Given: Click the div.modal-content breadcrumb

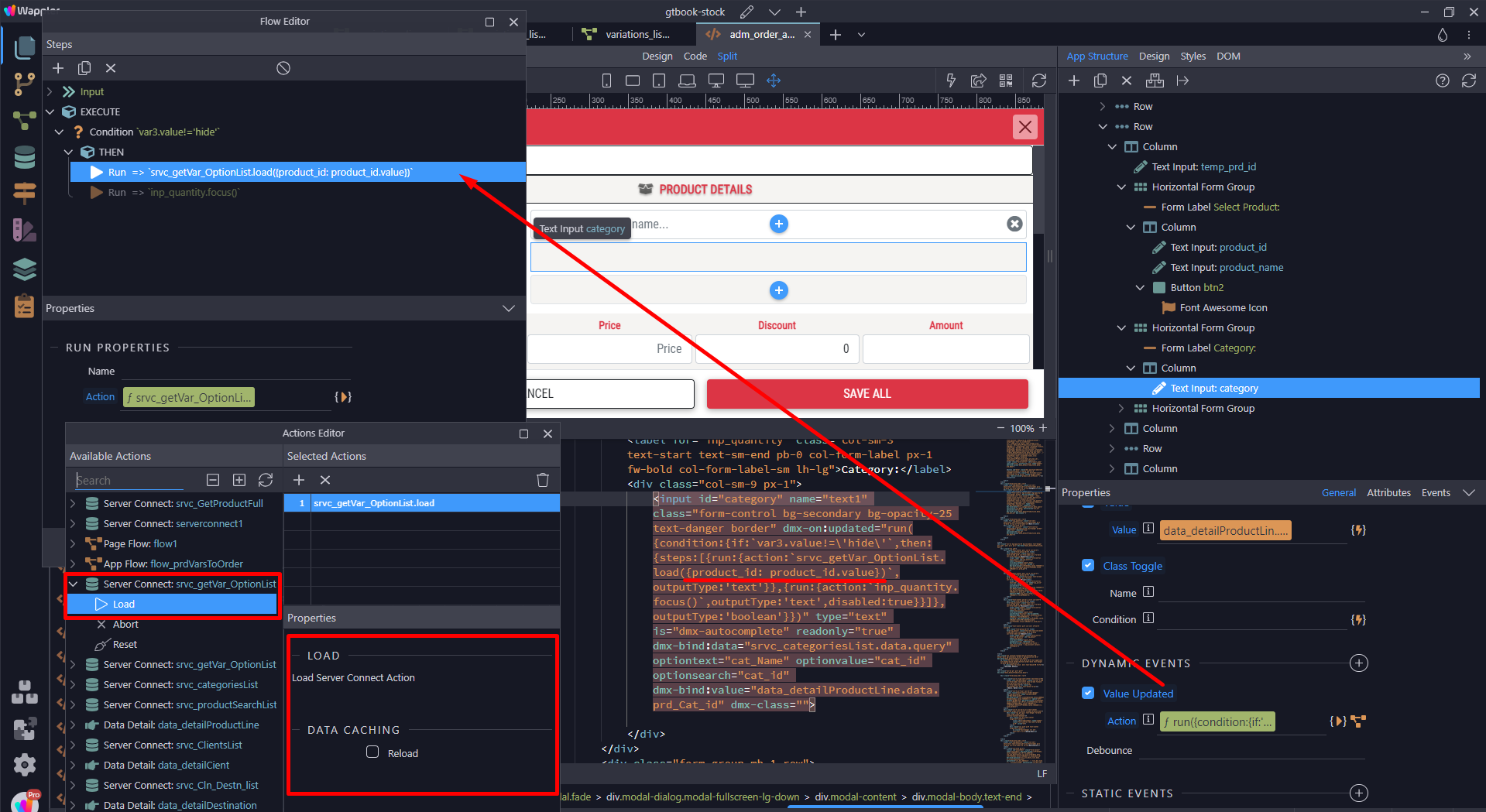Looking at the screenshot, I should (x=855, y=797).
